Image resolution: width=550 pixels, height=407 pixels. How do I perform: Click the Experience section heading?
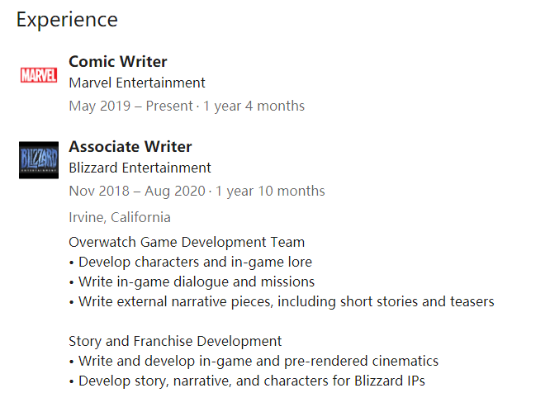tap(67, 20)
